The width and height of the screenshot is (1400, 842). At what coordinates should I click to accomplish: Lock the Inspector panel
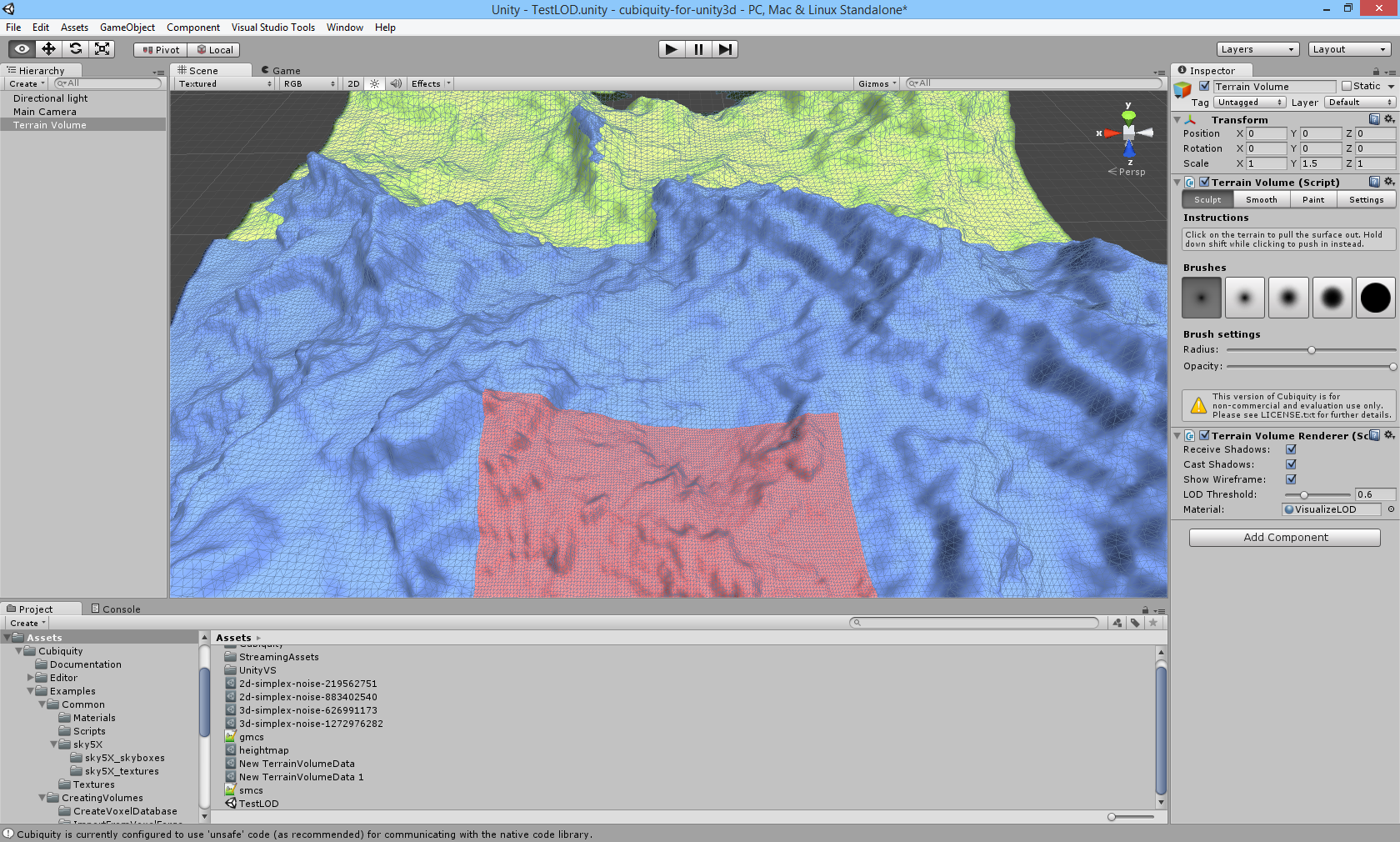(1376, 72)
